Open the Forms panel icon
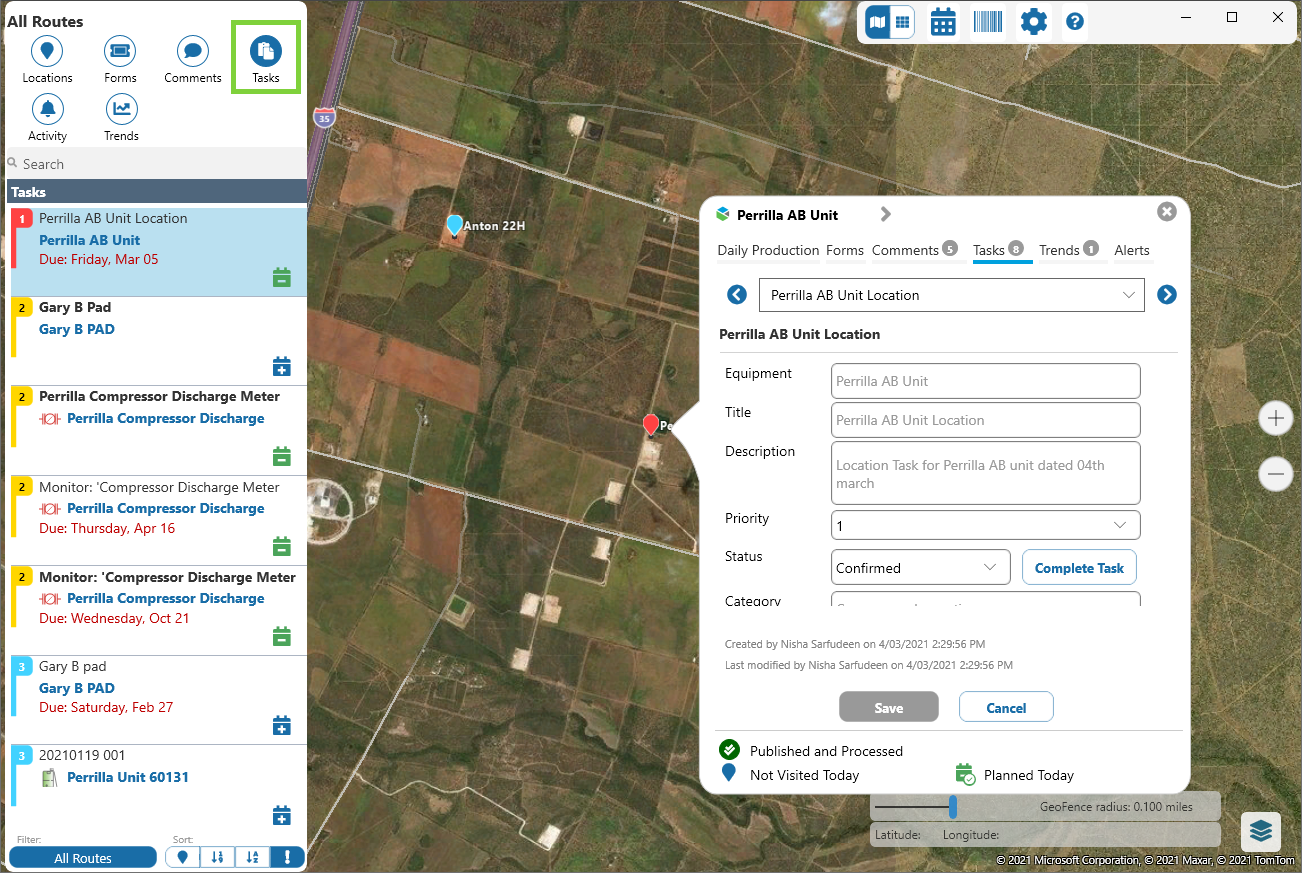The image size is (1302, 873). coord(120,51)
